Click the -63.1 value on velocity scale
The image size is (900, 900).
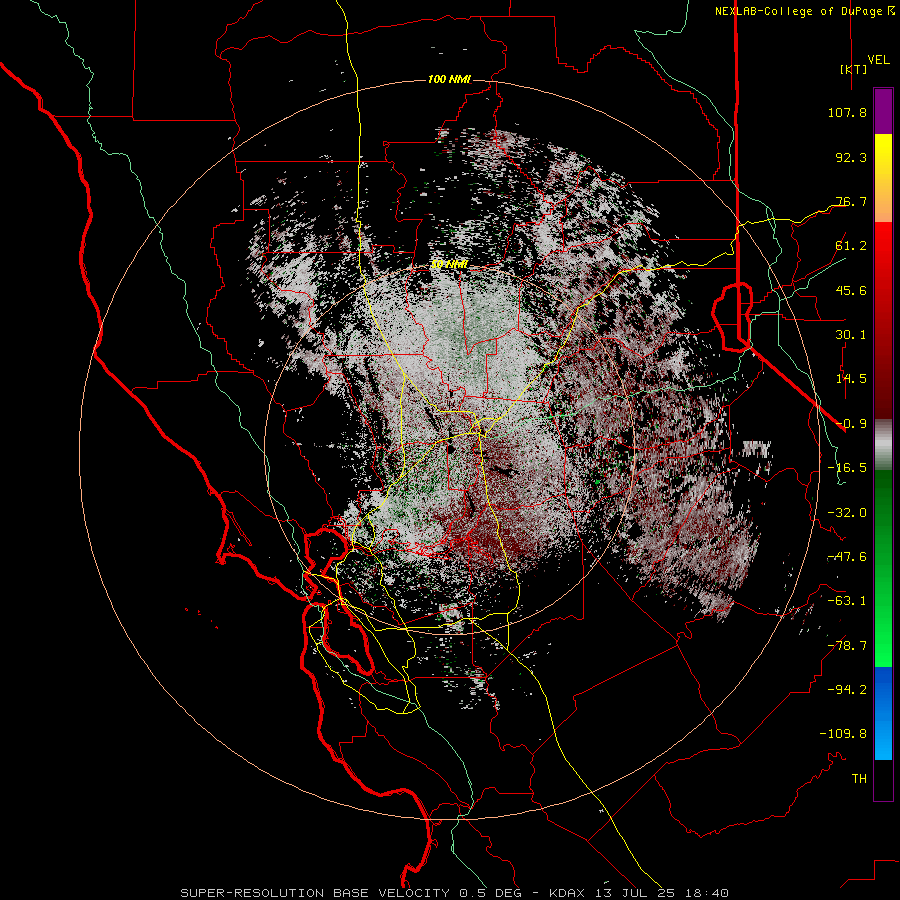tap(847, 601)
